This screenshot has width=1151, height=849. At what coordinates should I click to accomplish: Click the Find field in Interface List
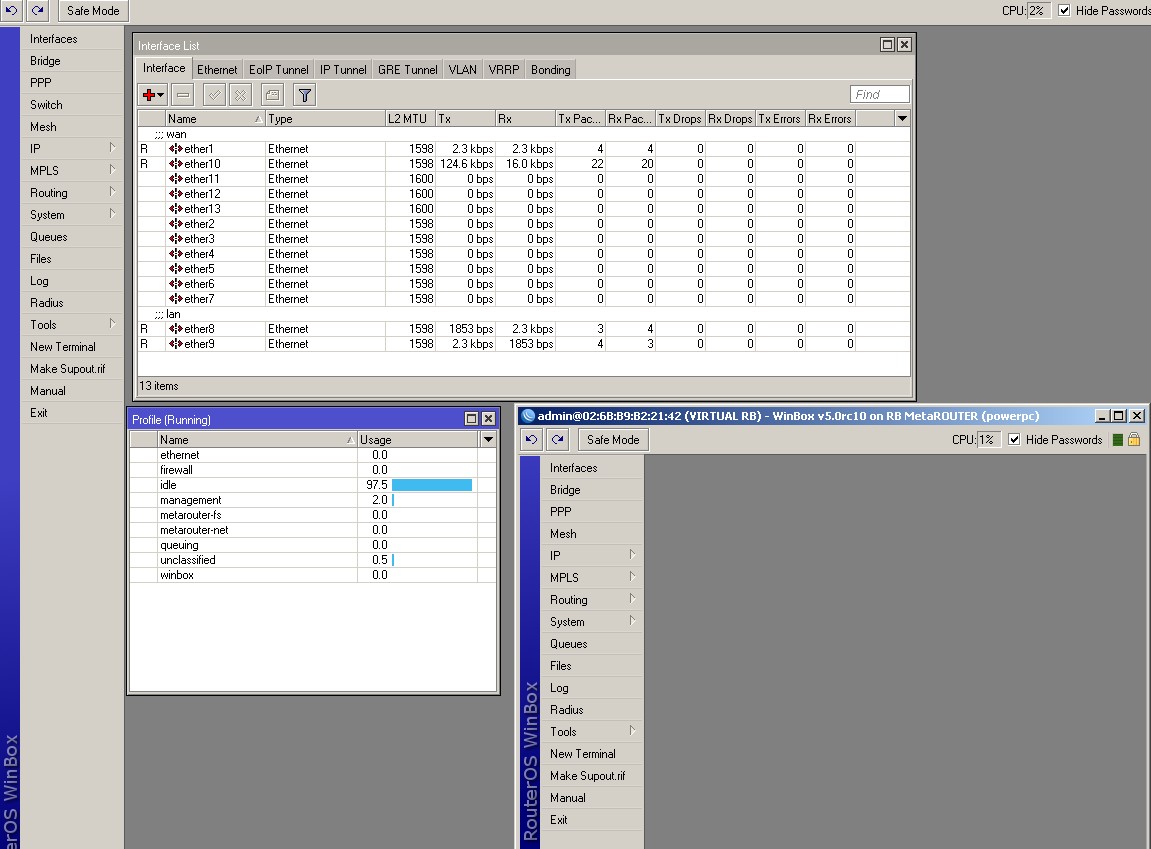pyautogui.click(x=879, y=95)
